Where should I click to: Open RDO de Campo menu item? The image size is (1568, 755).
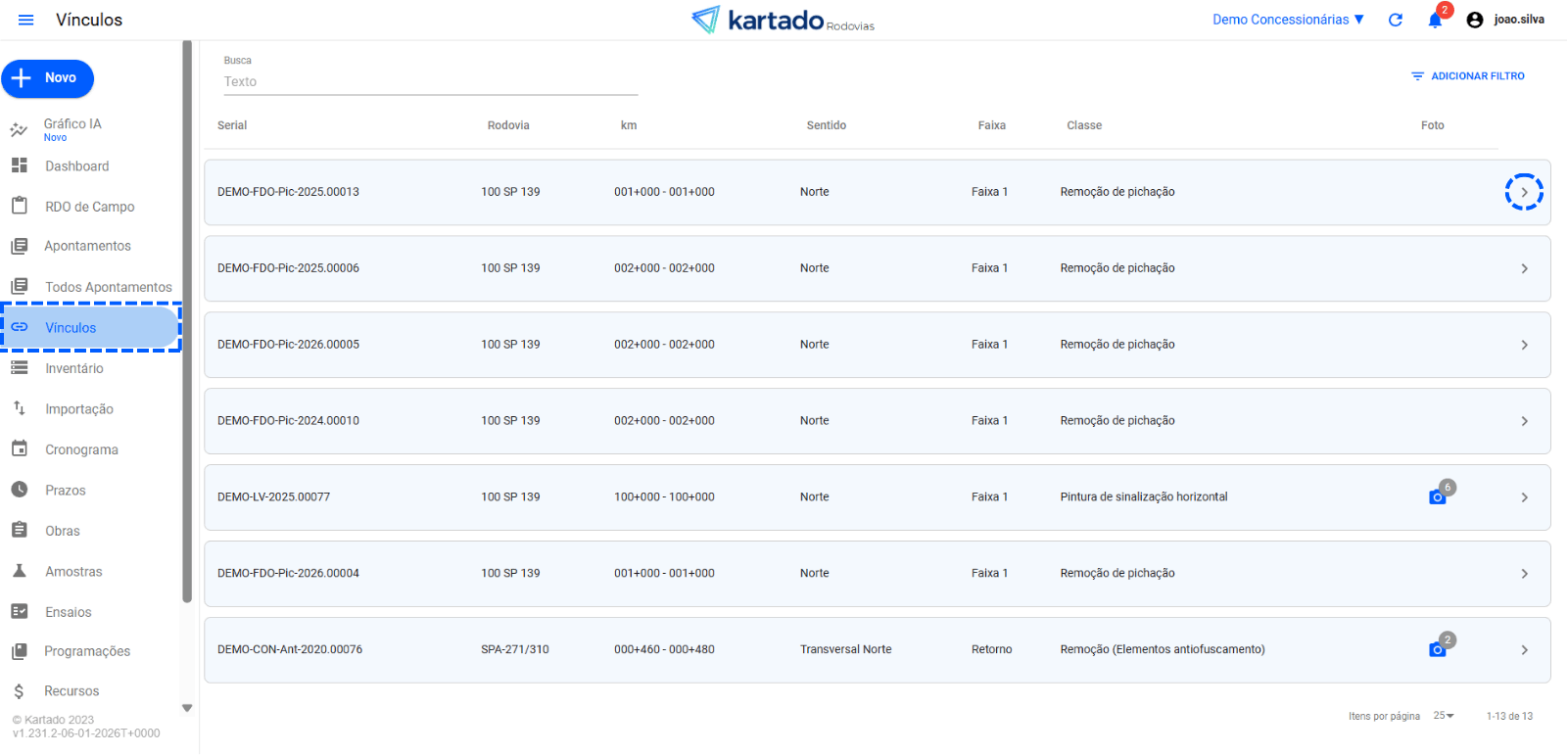tap(89, 207)
